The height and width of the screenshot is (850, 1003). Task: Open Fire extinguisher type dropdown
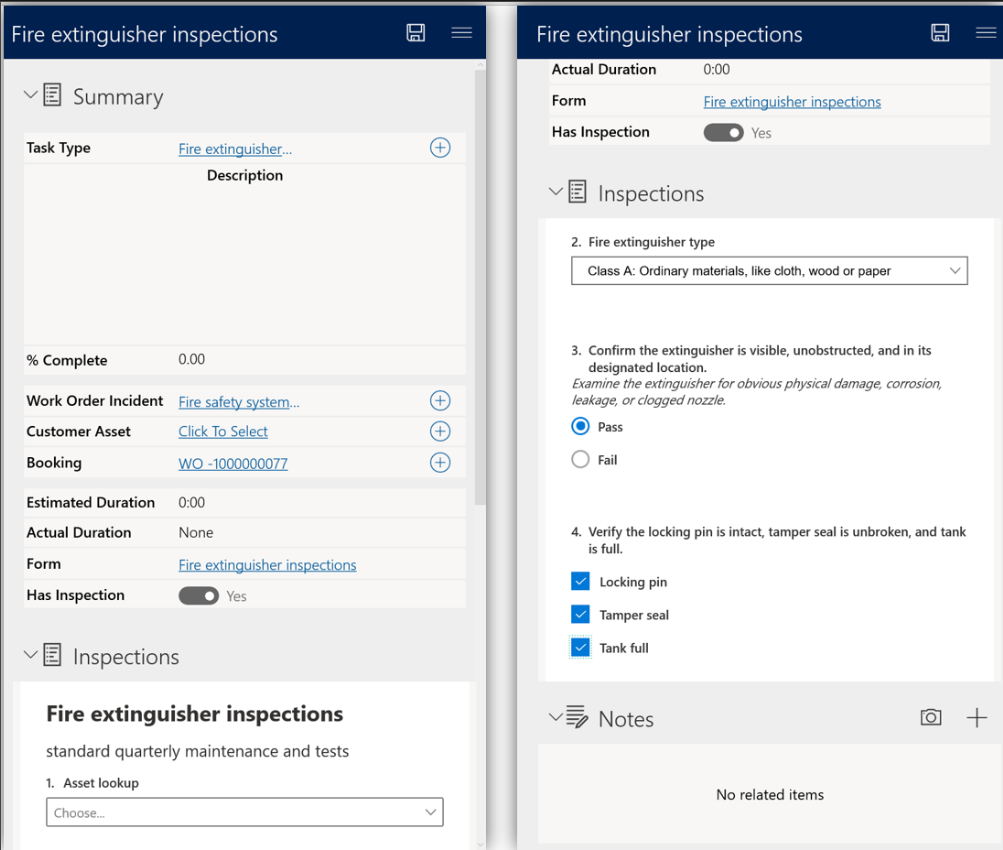pyautogui.click(x=769, y=271)
